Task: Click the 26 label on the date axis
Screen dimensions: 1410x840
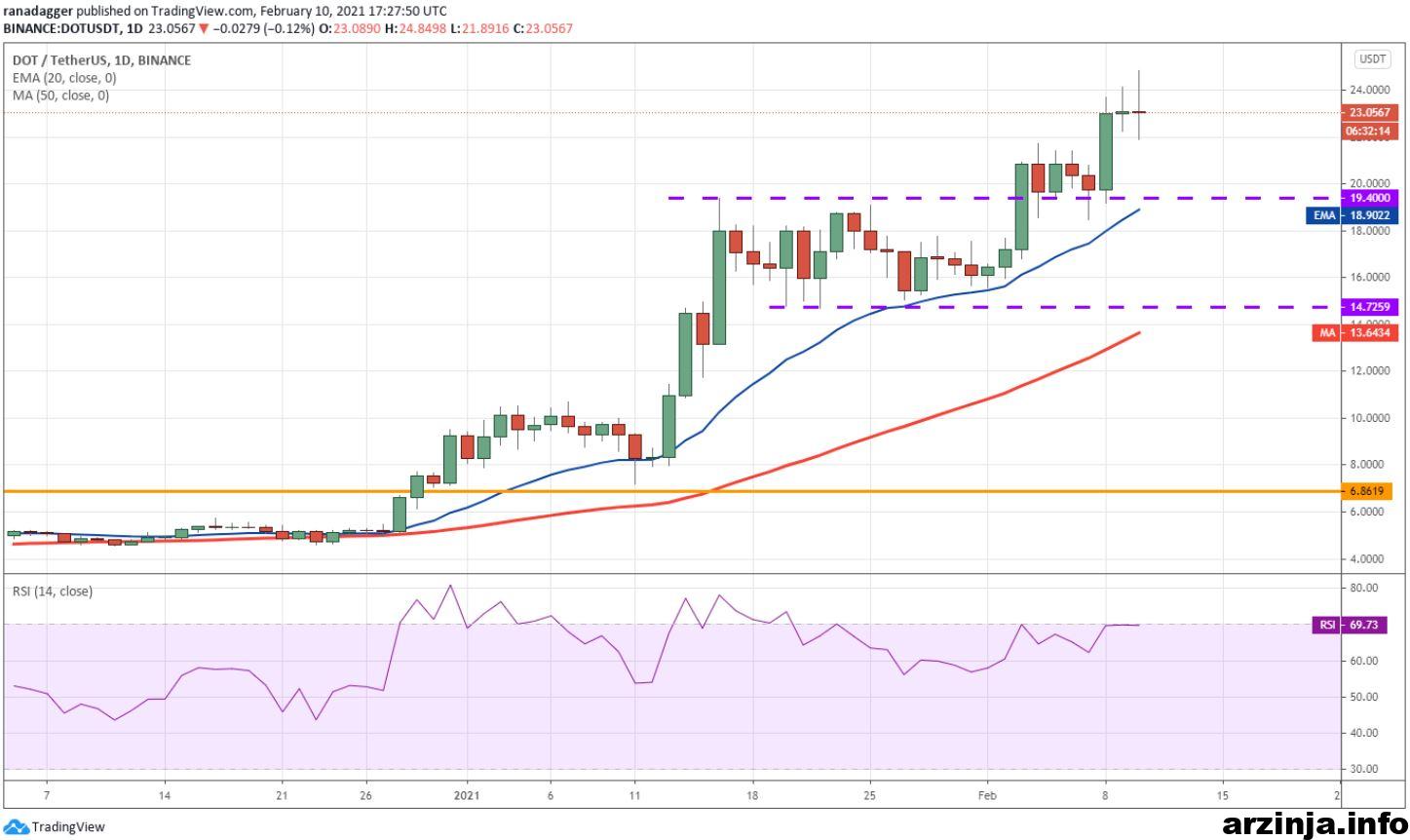Action: coord(365,794)
